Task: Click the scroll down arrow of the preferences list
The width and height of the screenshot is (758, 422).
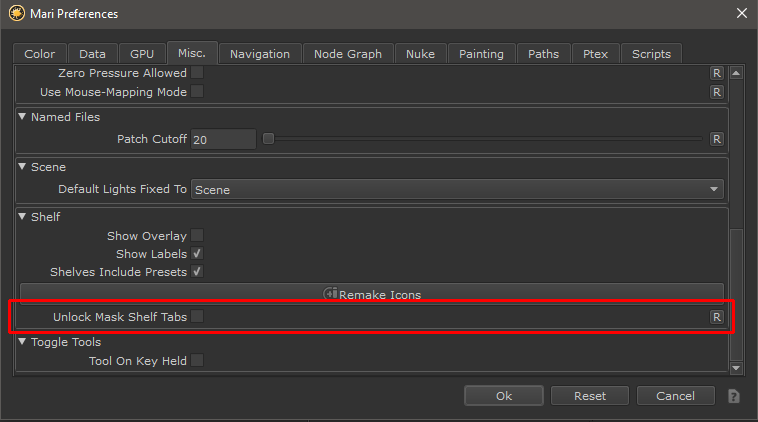Action: pyautogui.click(x=737, y=367)
